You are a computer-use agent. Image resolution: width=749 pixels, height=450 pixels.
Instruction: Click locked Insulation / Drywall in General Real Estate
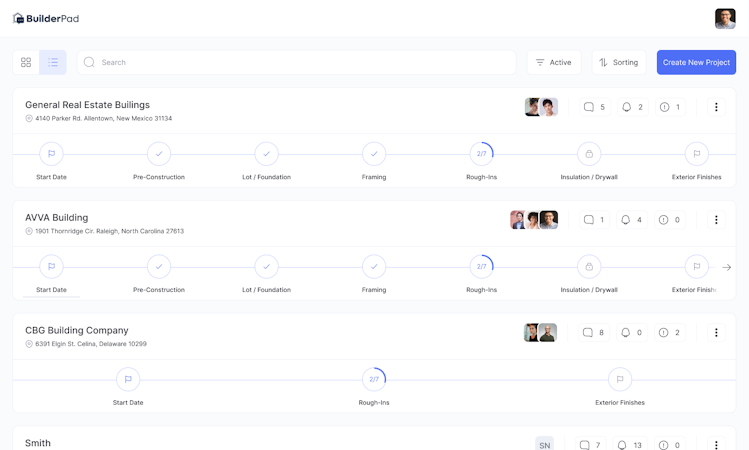(x=589, y=154)
